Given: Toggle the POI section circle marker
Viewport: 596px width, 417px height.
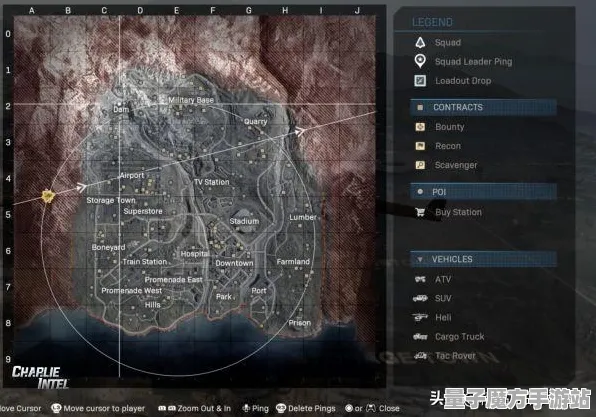Looking at the screenshot, I should point(420,192).
